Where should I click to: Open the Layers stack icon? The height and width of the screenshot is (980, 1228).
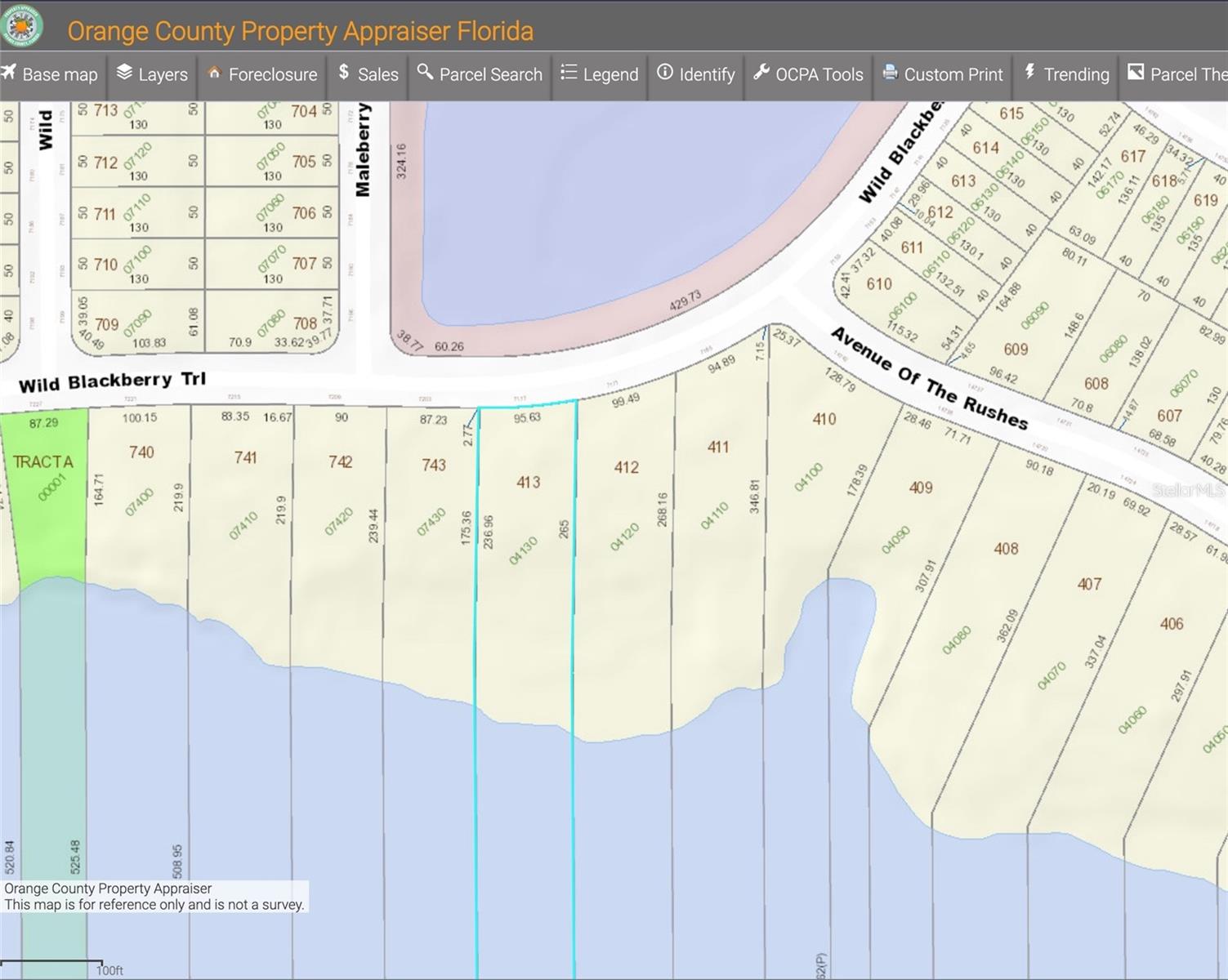(x=124, y=73)
